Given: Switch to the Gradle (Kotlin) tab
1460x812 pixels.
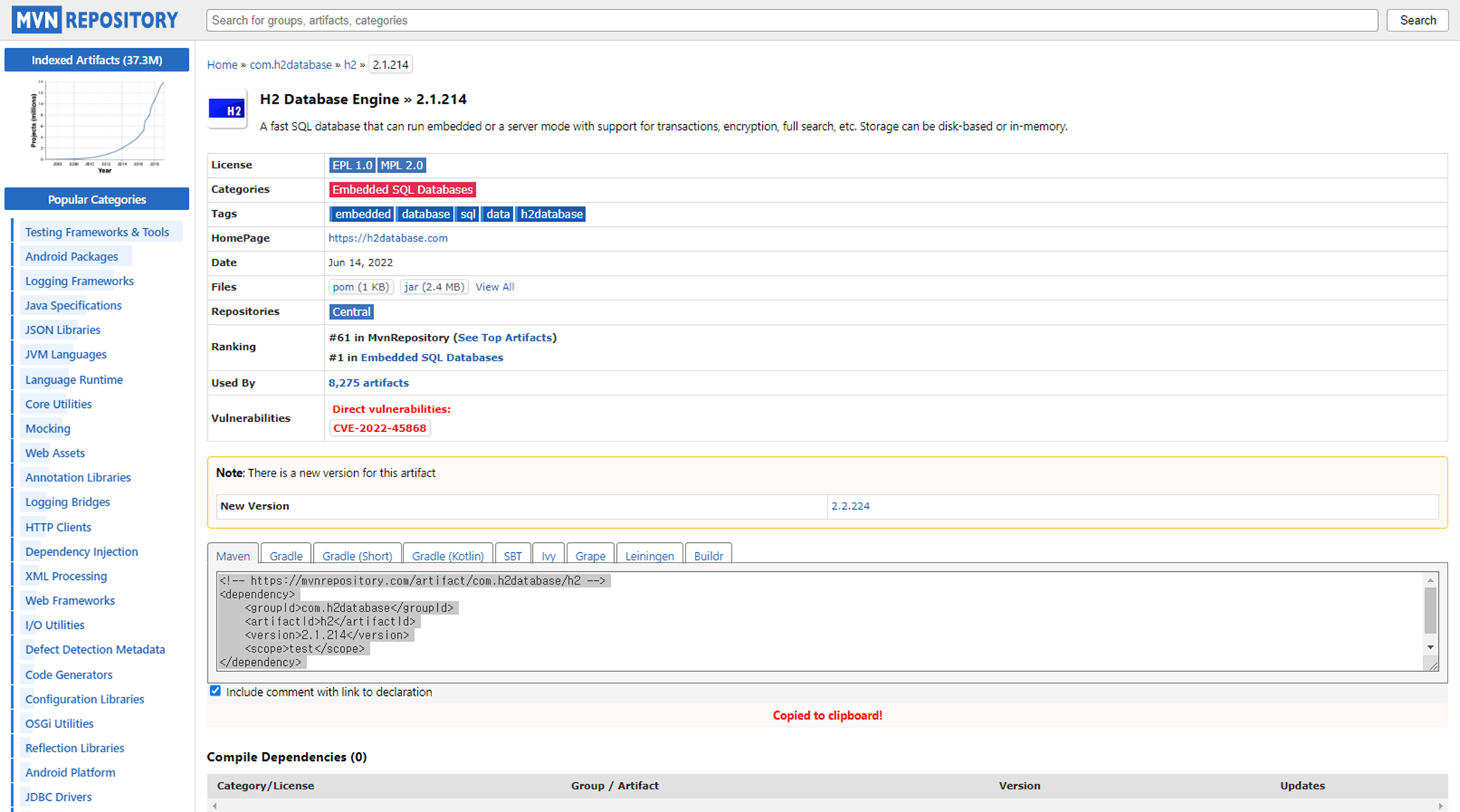Looking at the screenshot, I should (x=448, y=555).
